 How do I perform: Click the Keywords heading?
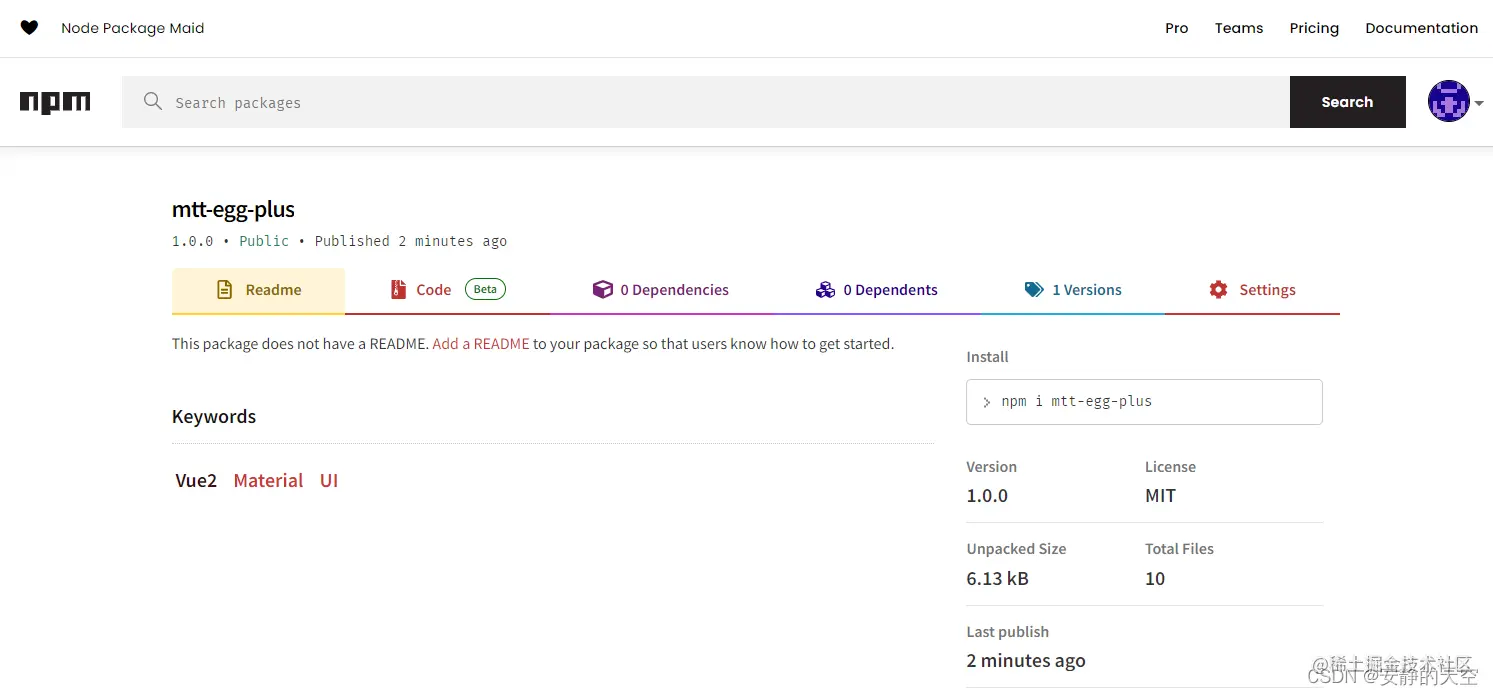(214, 417)
